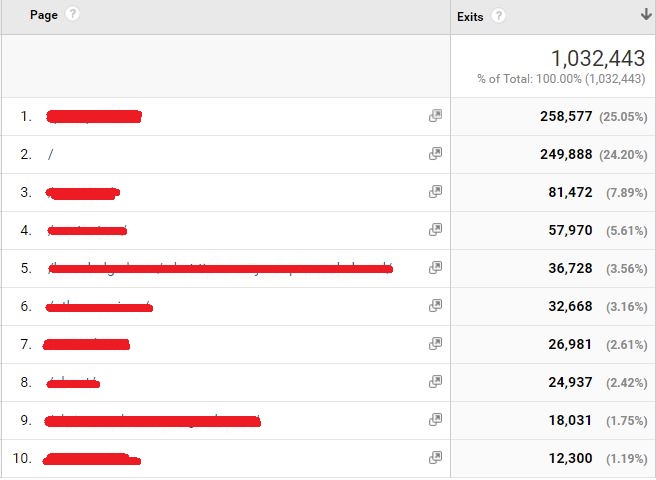Open row 1 page in new window icon

435,116
